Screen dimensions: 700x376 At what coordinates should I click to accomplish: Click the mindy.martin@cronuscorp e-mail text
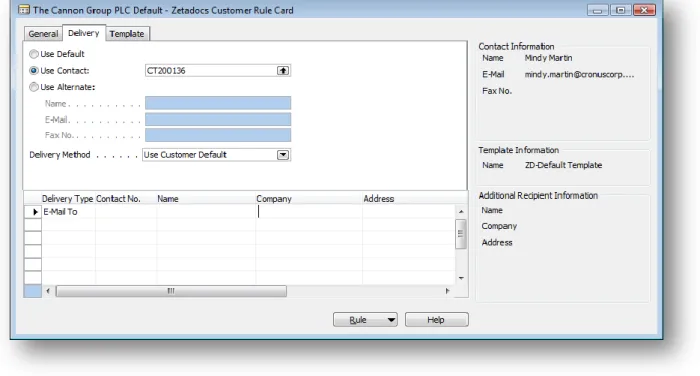(x=579, y=75)
